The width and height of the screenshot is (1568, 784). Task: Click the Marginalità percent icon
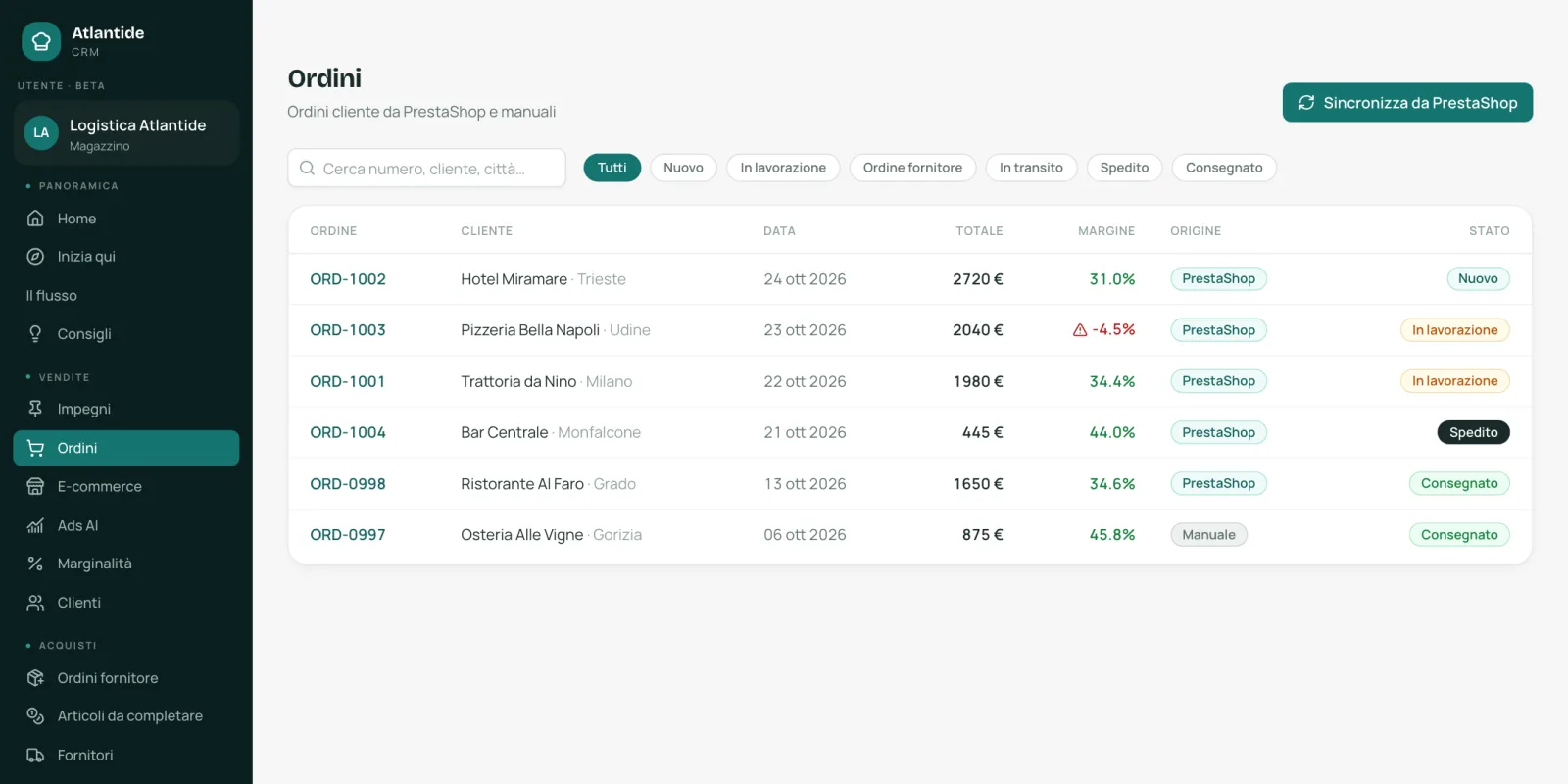pos(35,563)
